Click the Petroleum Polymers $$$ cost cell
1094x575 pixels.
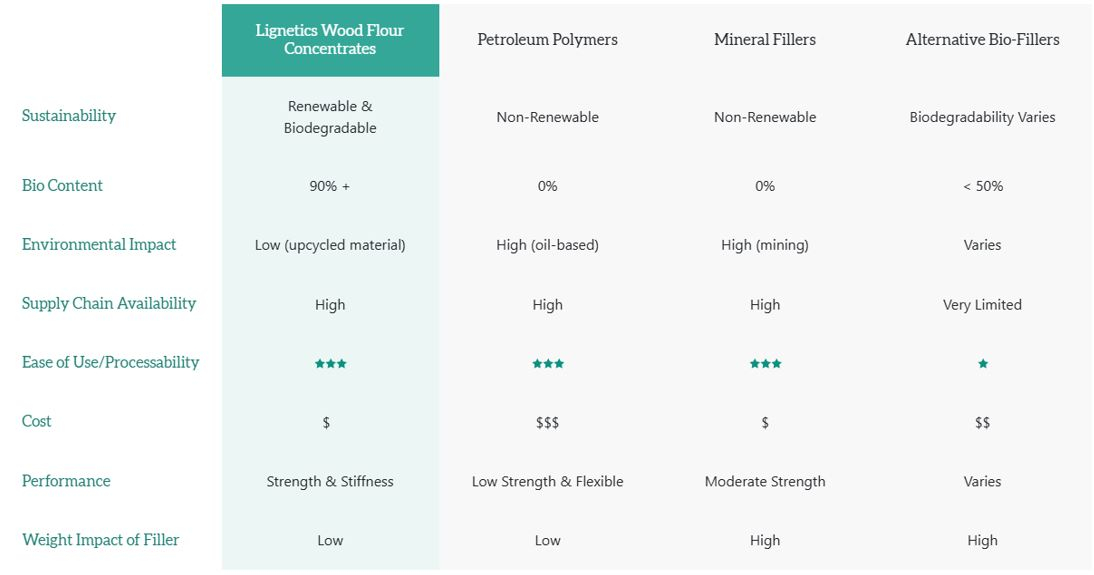[547, 423]
